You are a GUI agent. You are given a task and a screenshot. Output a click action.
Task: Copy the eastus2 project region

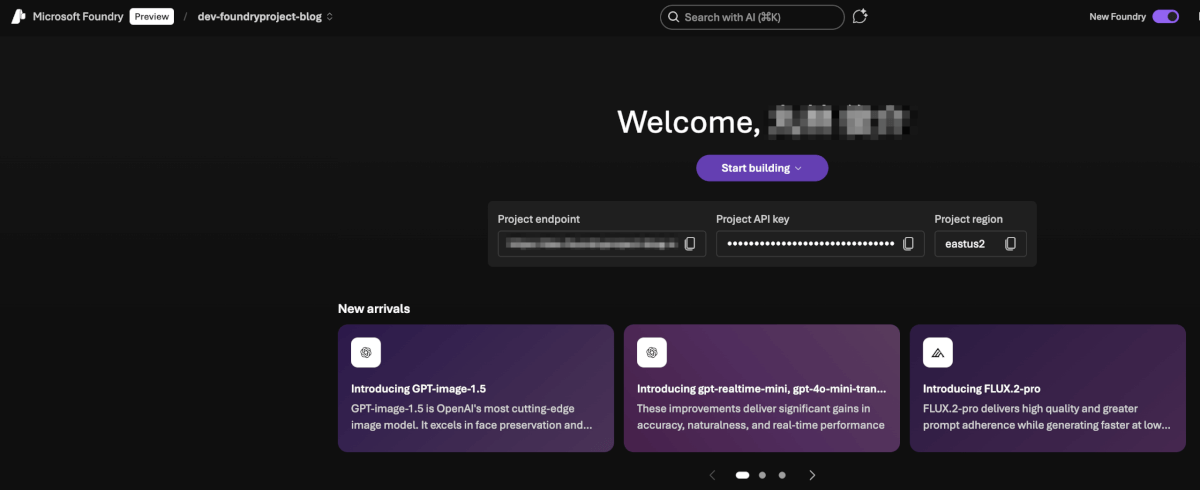coord(1010,244)
